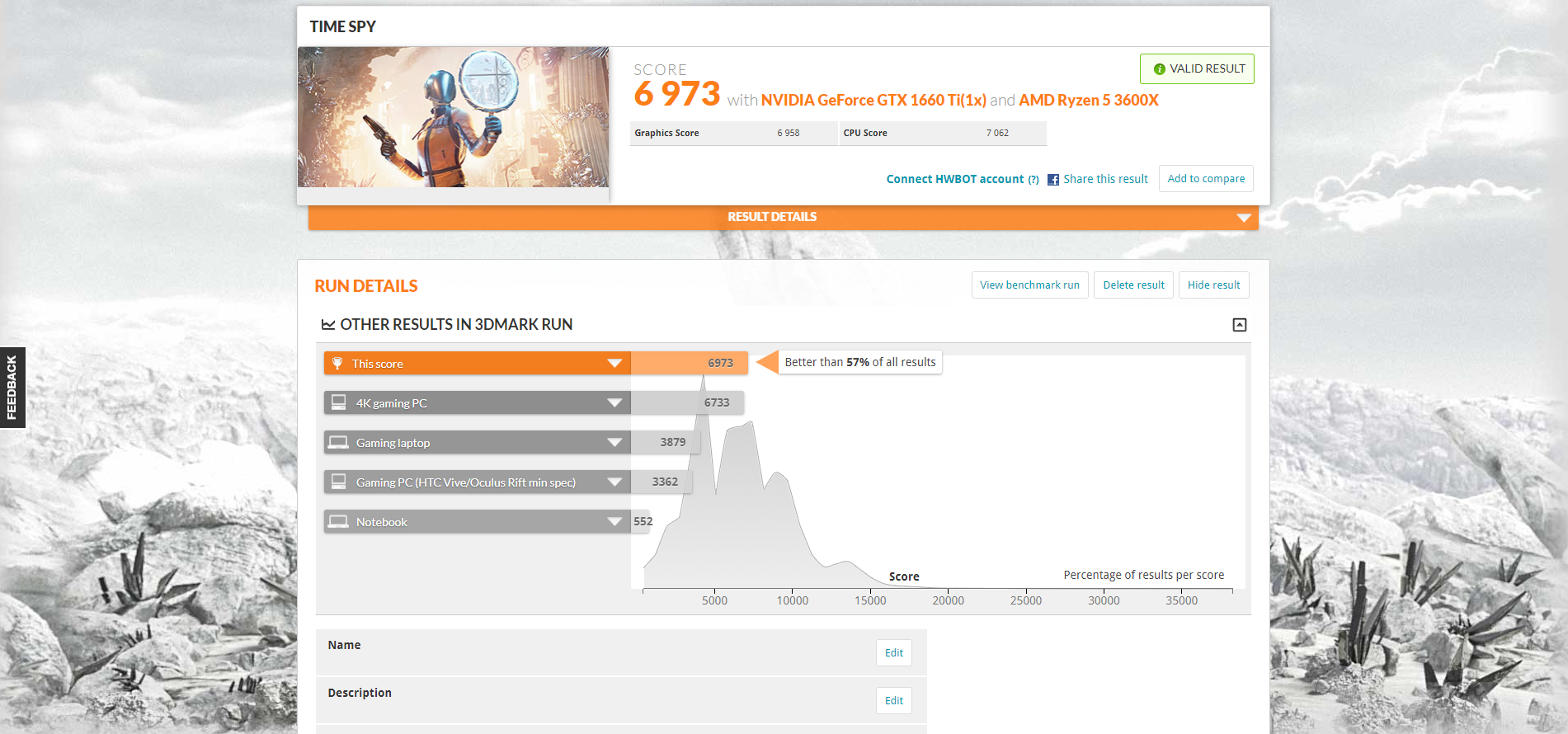Image resolution: width=1568 pixels, height=734 pixels.
Task: Click the Hide result button
Action: [1213, 285]
